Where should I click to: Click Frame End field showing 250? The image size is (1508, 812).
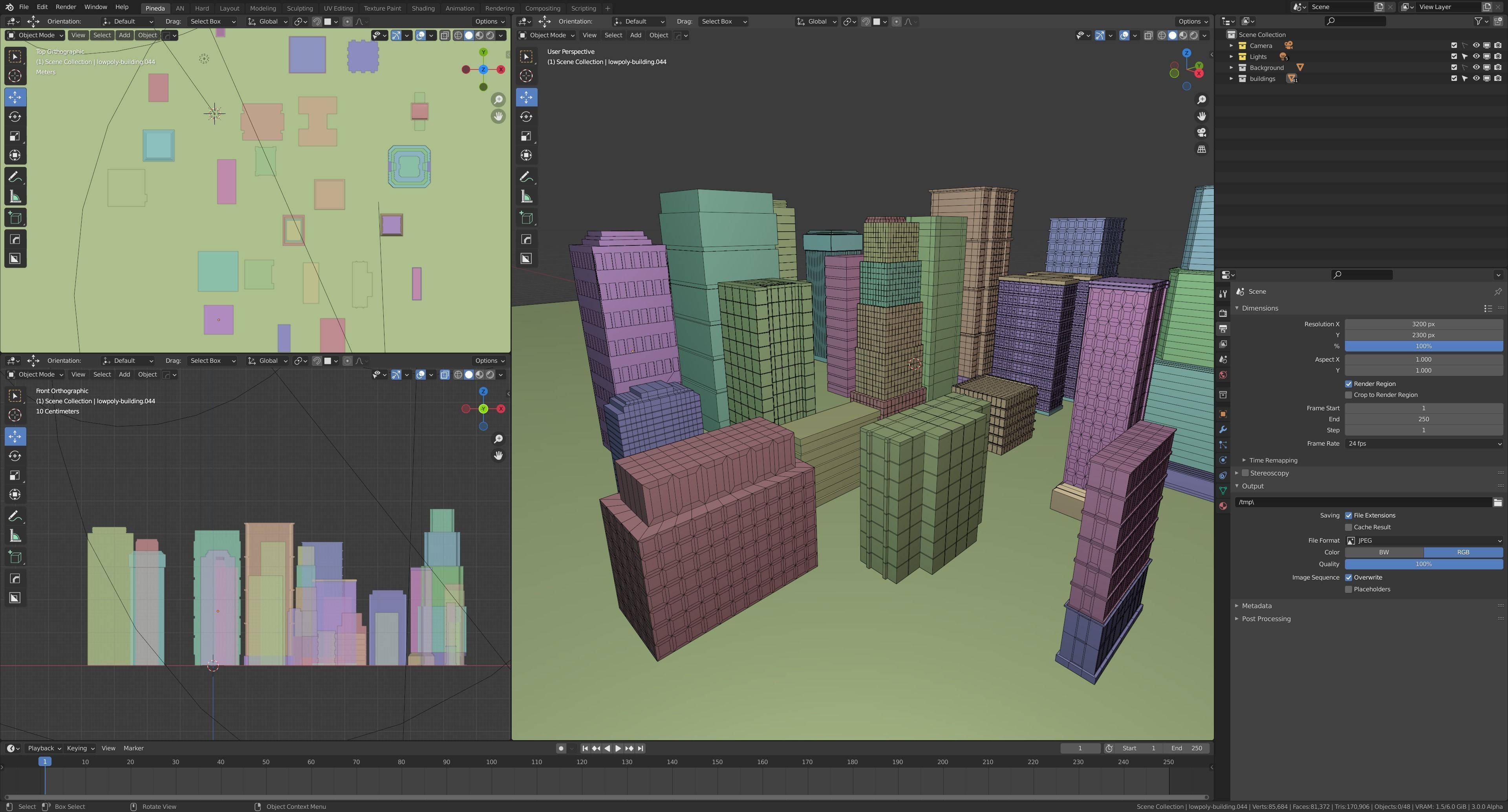pos(1423,419)
